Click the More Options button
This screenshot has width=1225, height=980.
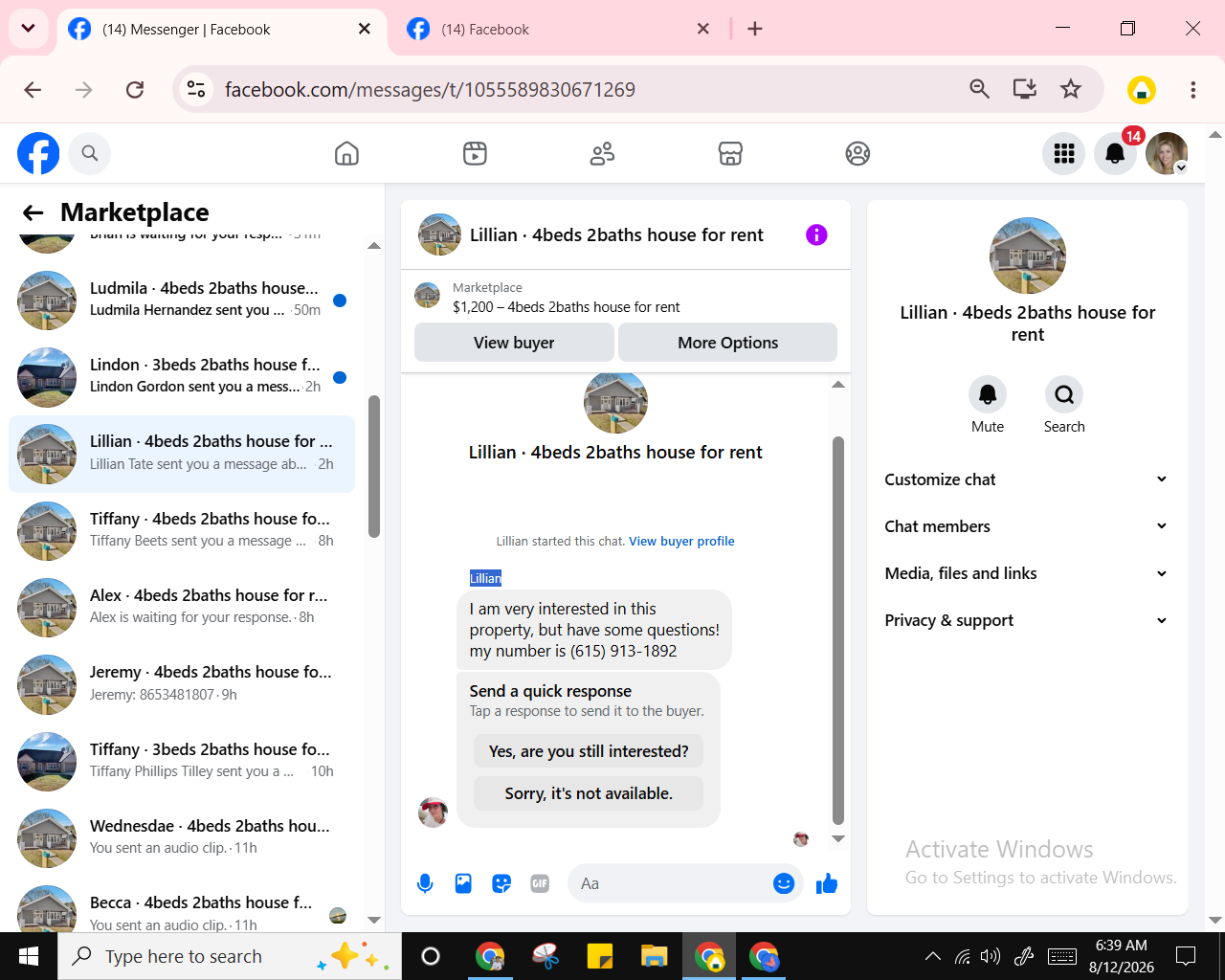[727, 343]
